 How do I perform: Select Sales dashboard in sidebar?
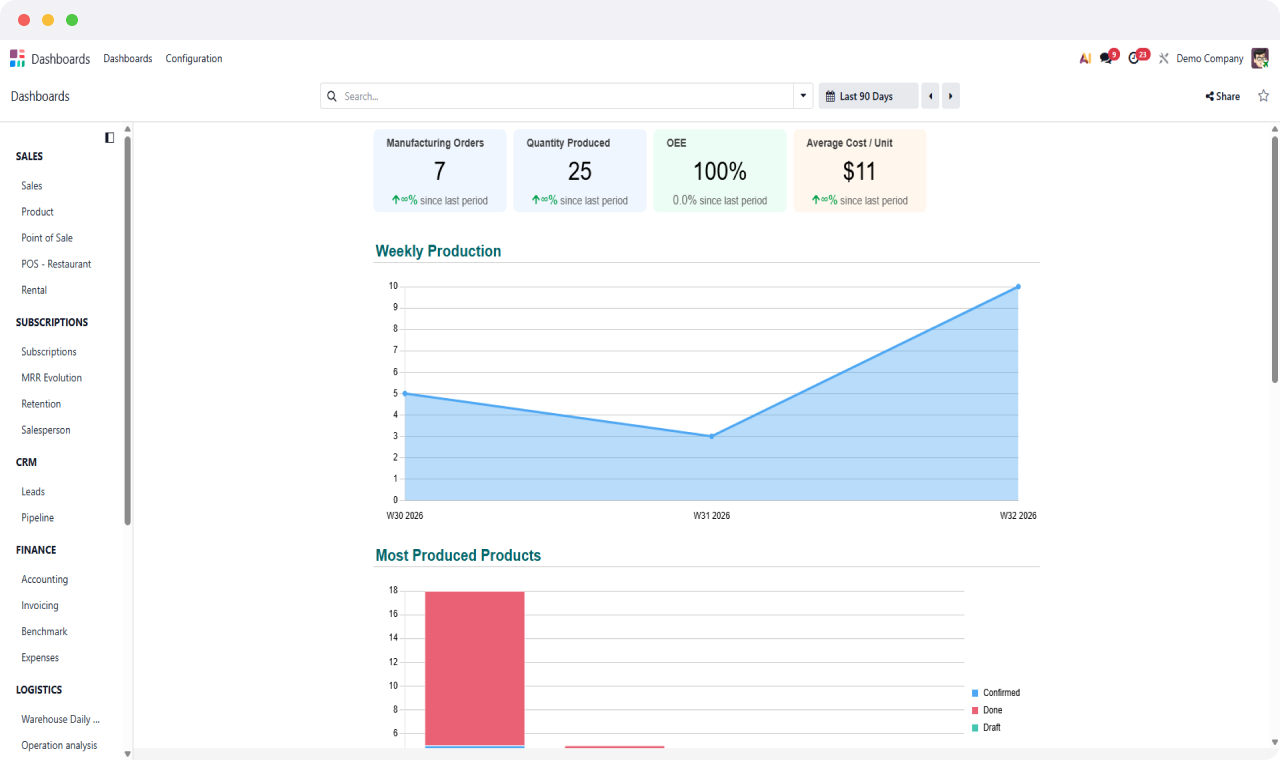pos(32,186)
